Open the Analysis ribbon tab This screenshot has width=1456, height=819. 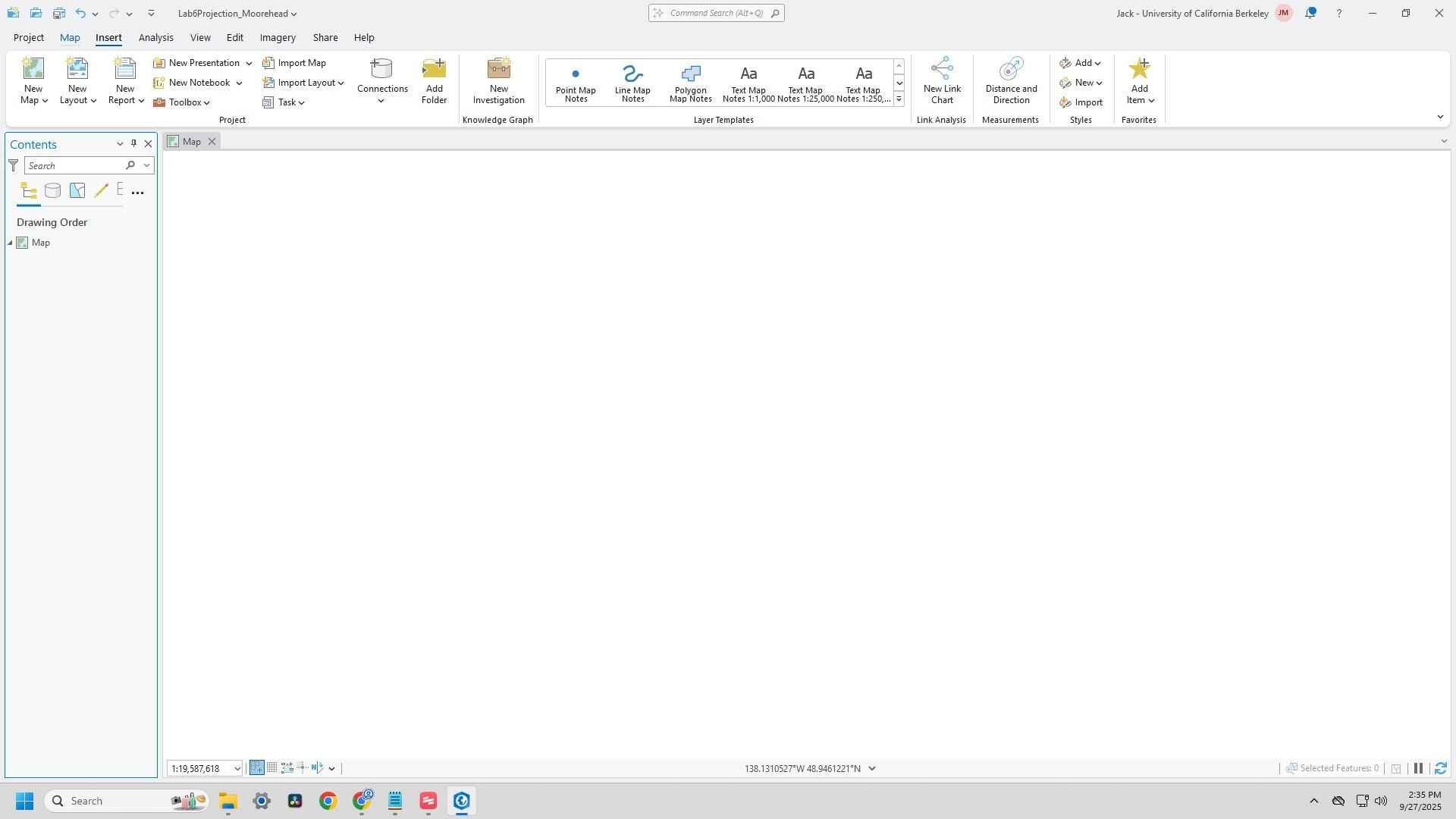click(155, 37)
